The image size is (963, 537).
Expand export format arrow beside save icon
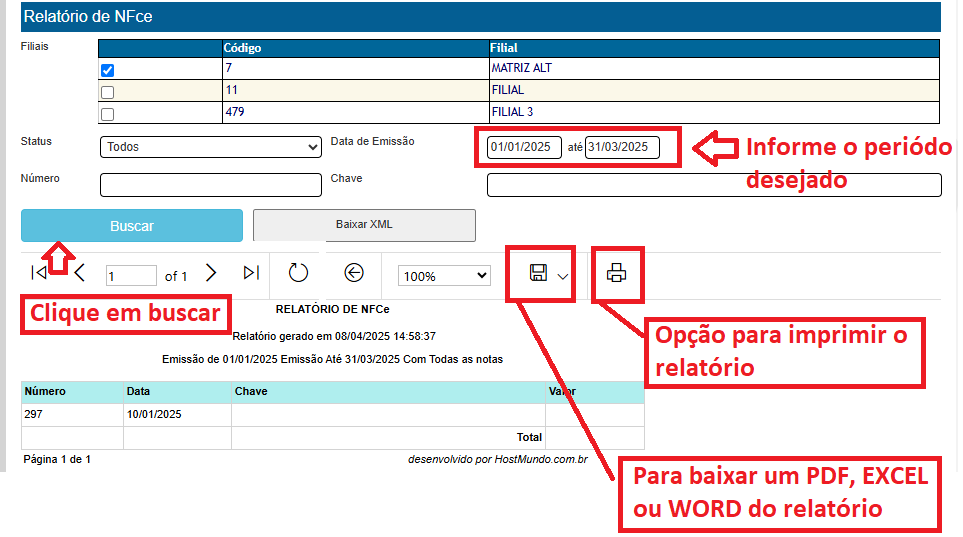[x=563, y=276]
